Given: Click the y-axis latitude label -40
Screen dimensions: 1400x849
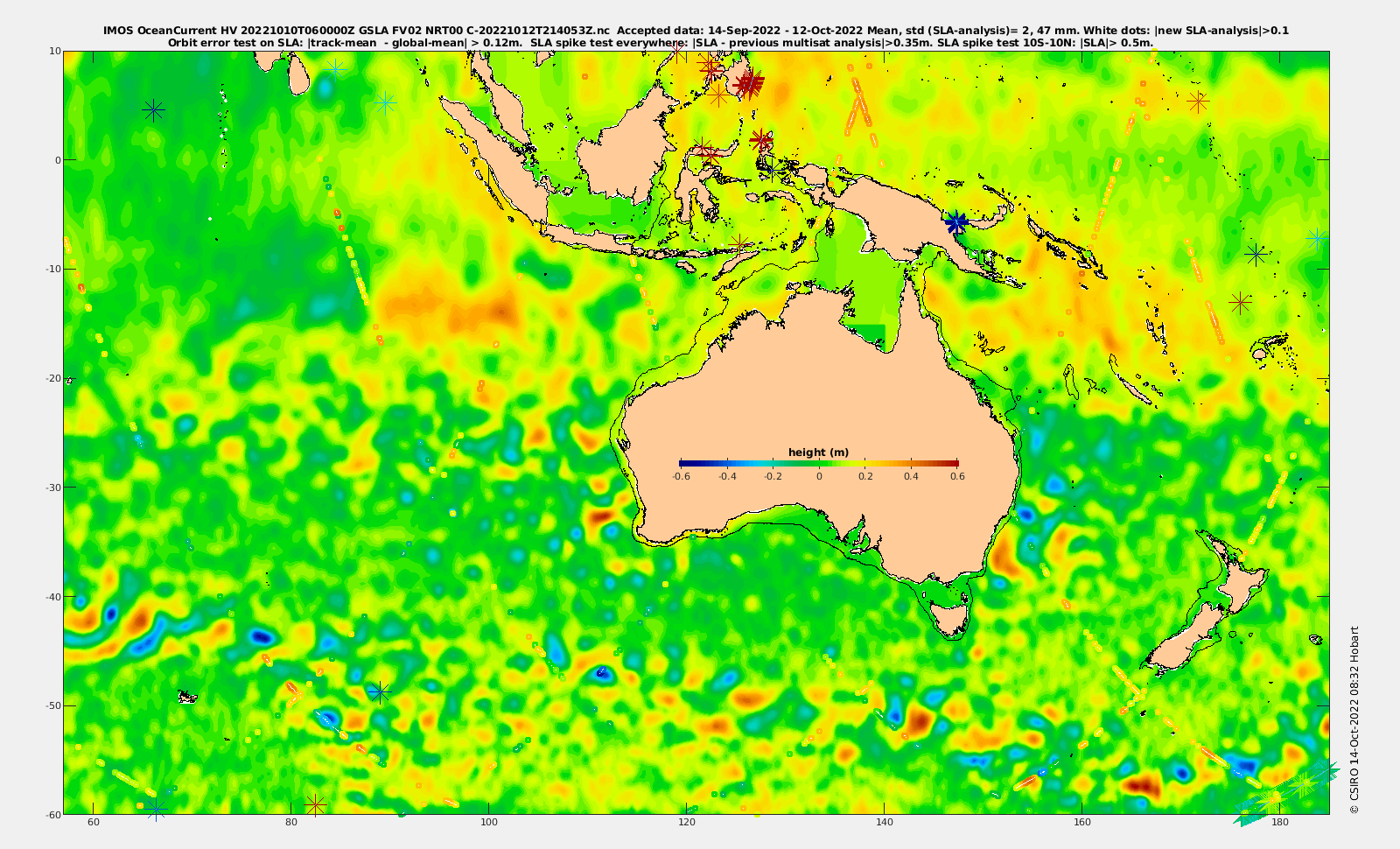Looking at the screenshot, I should [x=53, y=596].
